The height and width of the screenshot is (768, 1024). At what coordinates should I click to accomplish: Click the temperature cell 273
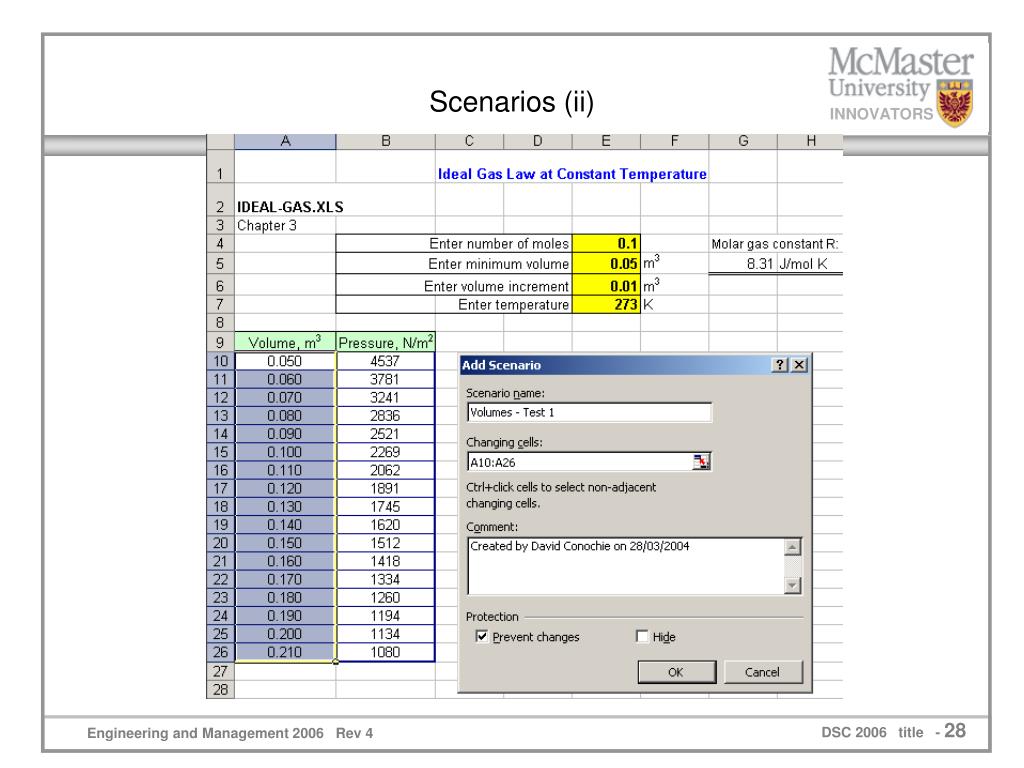[x=607, y=304]
